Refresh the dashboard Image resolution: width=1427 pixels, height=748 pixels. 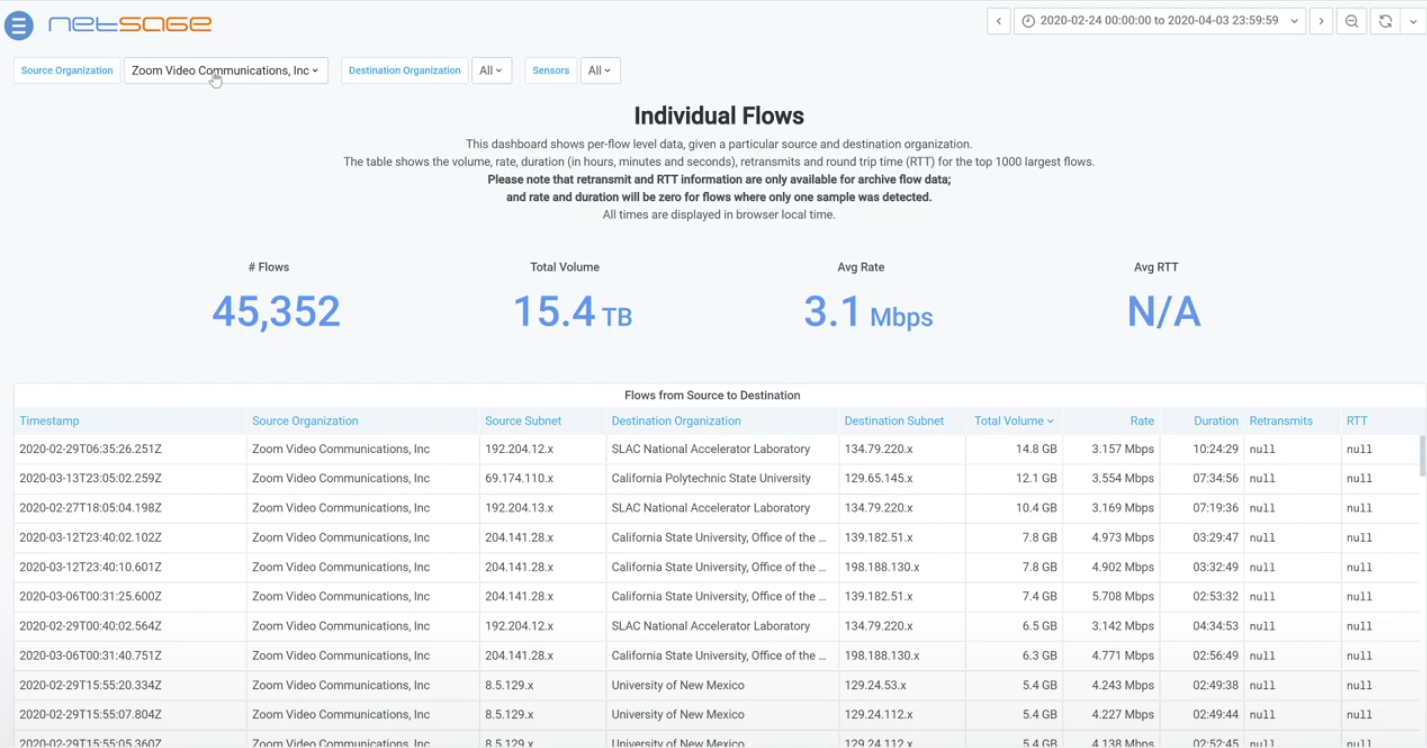click(1385, 21)
